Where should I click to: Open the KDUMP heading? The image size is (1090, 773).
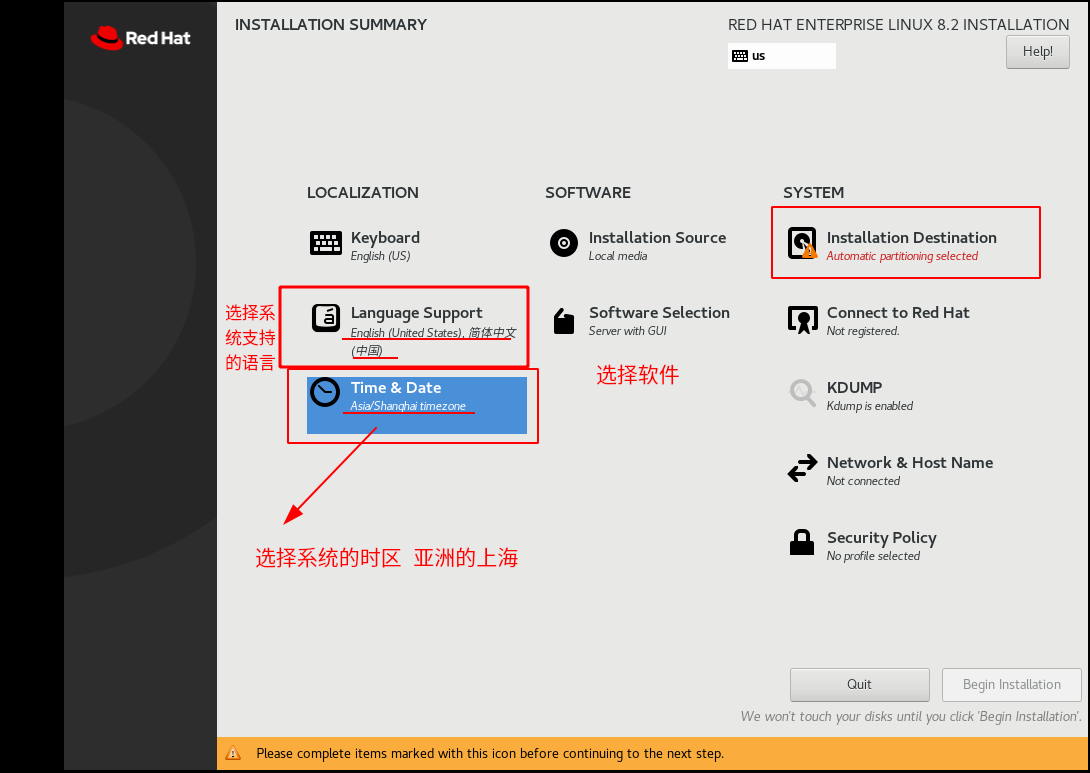pos(854,388)
